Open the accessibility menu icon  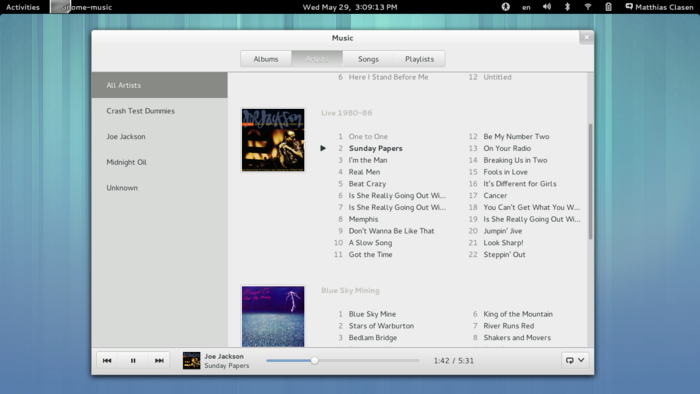click(x=505, y=7)
